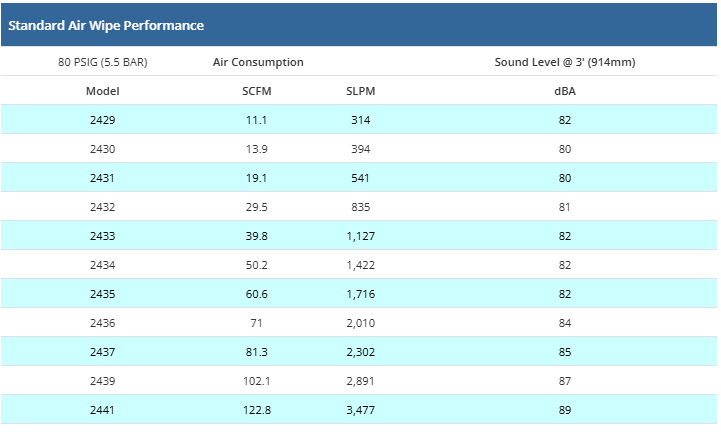Click the SCFM column header
The height and width of the screenshot is (448, 721).
(258, 91)
